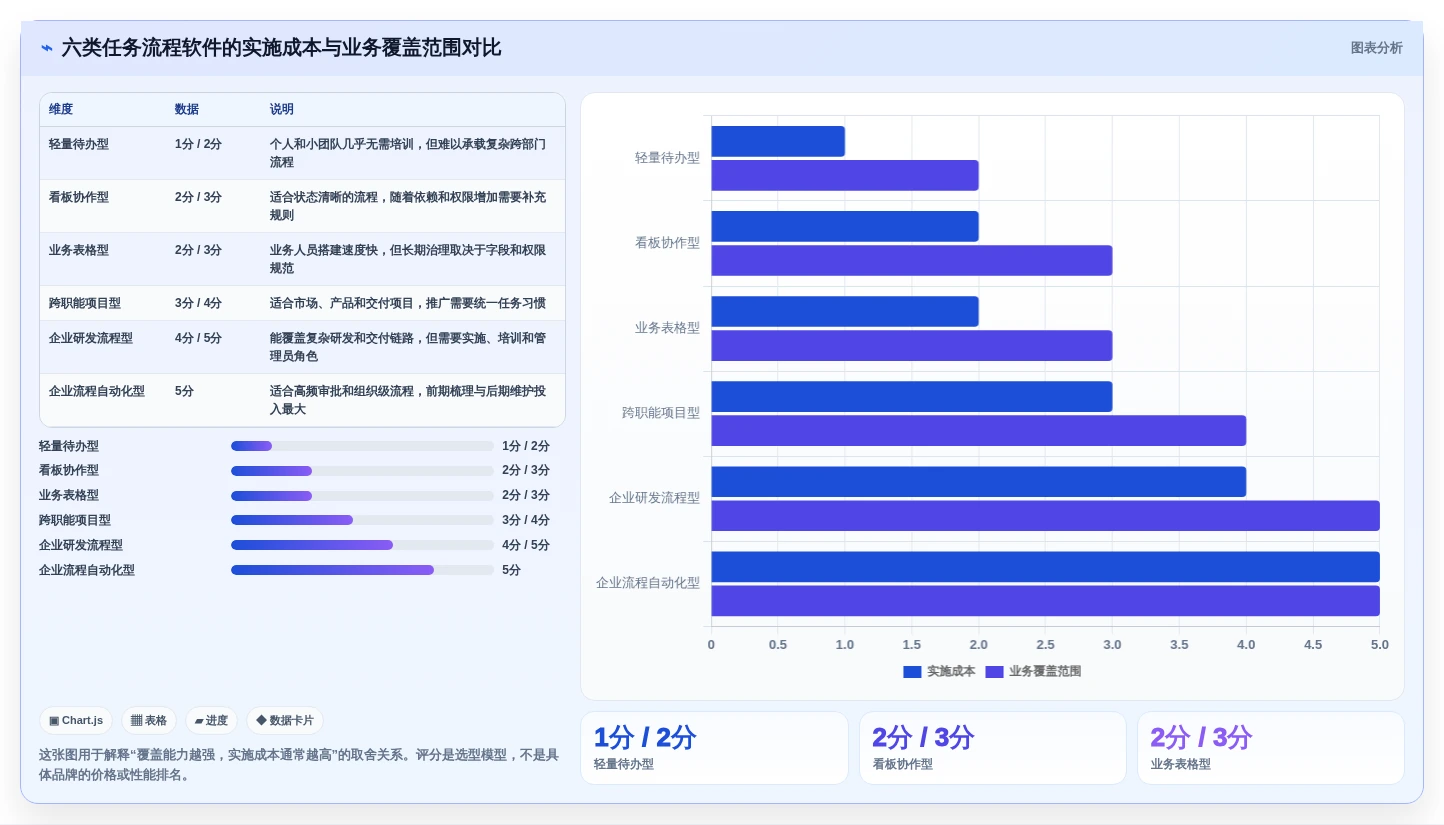
Task: Click the 进度 tag chip
Action: [x=211, y=720]
